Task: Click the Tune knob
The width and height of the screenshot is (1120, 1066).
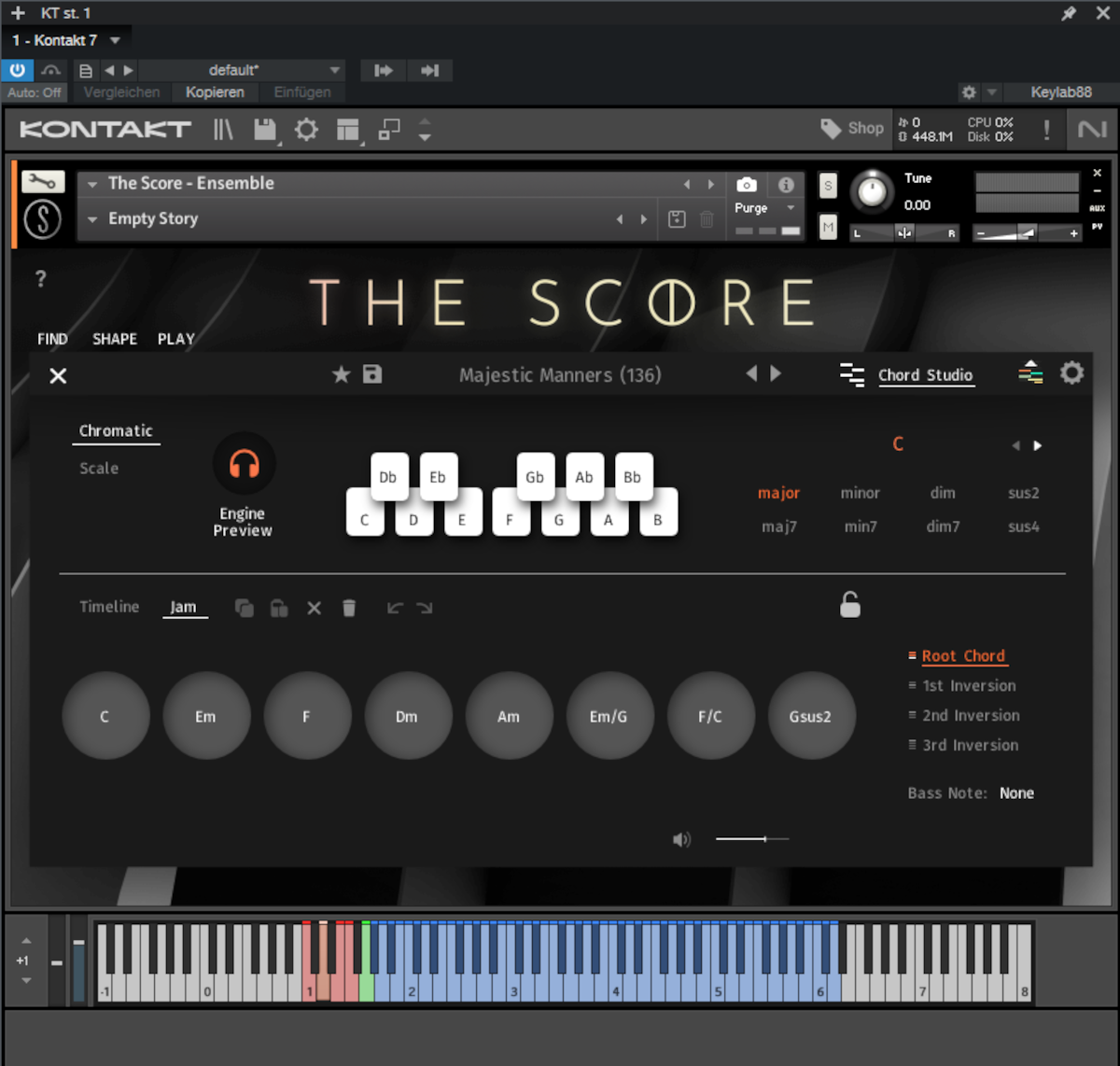Action: [x=872, y=190]
